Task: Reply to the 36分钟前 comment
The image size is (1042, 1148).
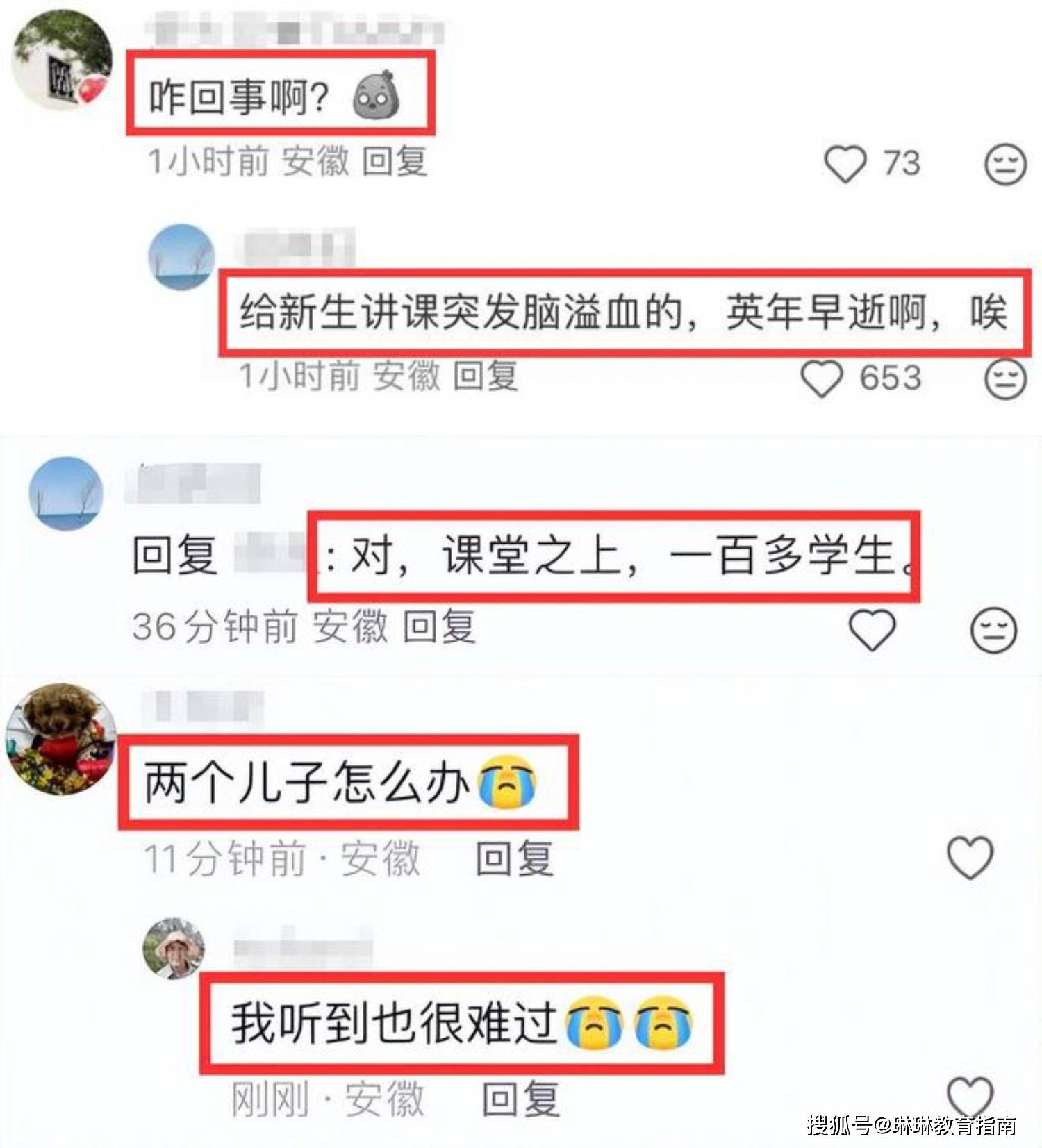Action: (x=440, y=626)
